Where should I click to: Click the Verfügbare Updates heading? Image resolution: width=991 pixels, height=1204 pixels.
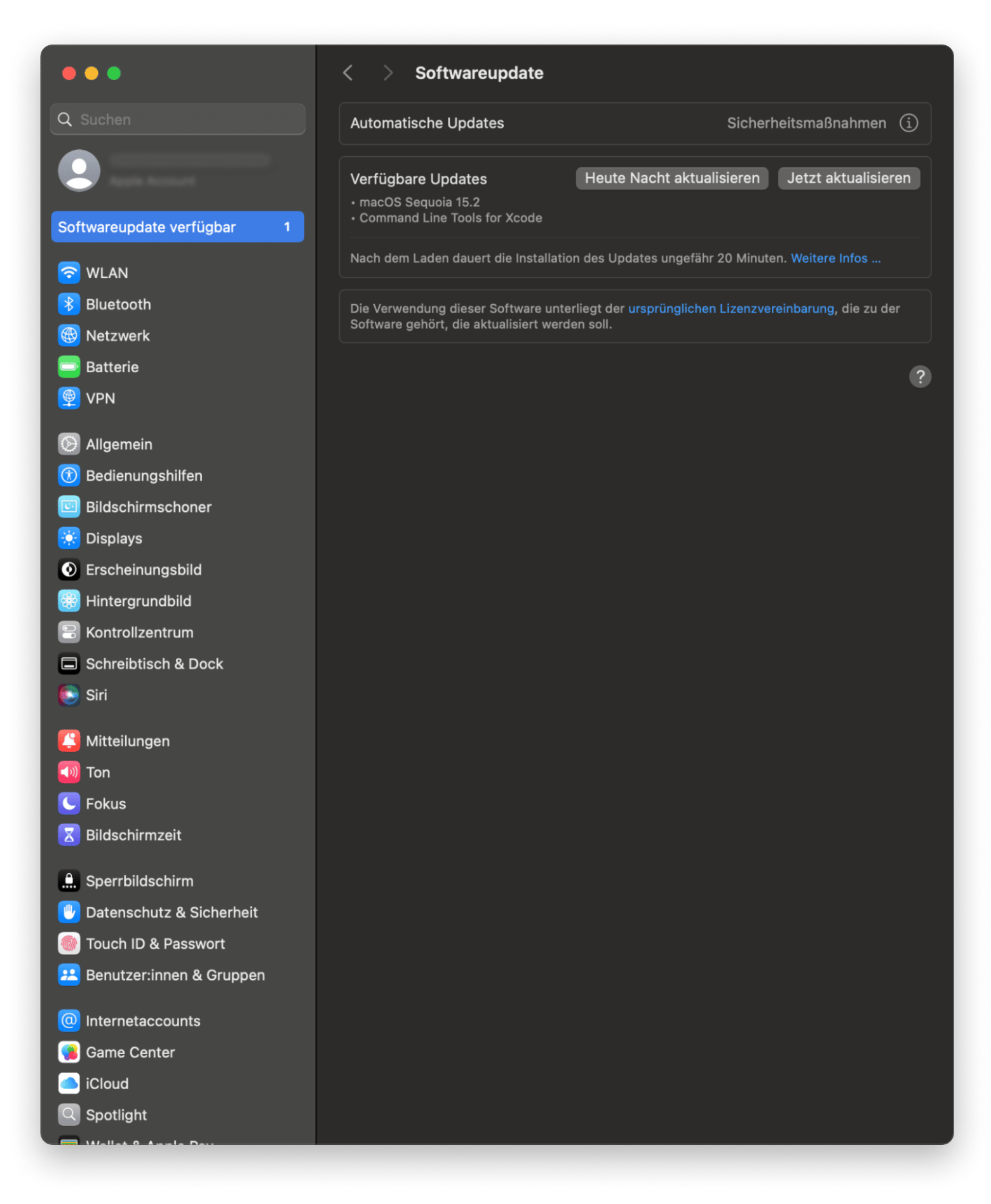417,178
